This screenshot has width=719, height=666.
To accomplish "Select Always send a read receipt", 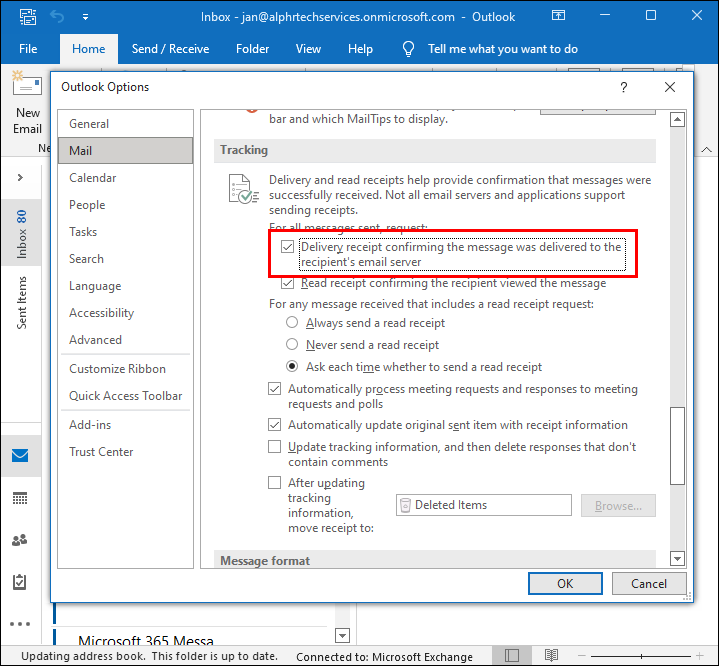I will [x=292, y=322].
